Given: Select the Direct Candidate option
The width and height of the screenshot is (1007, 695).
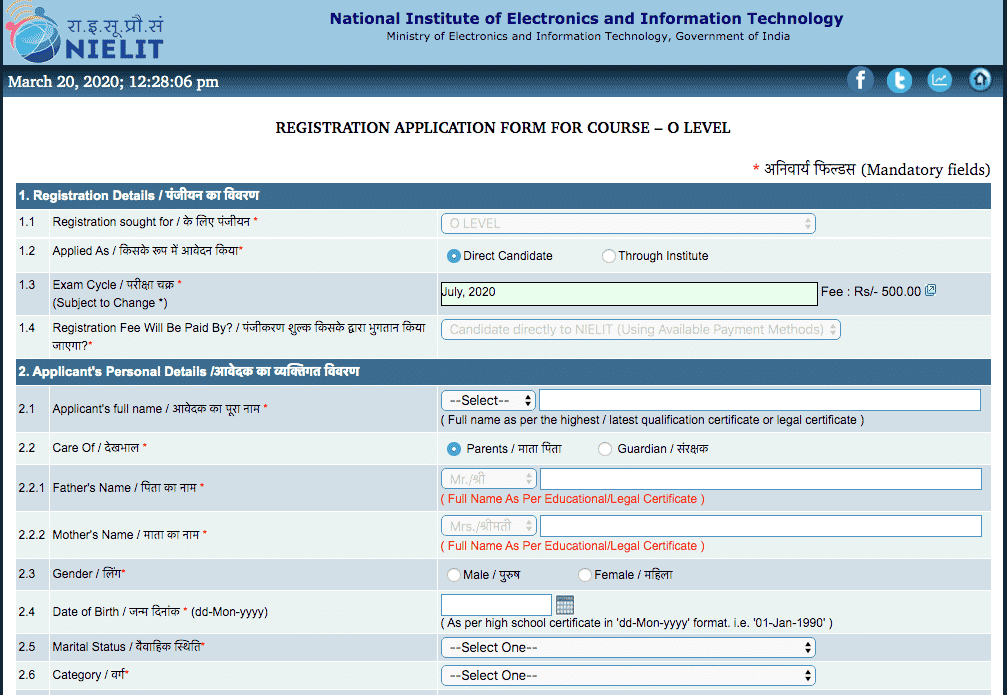Looking at the screenshot, I should pyautogui.click(x=452, y=256).
